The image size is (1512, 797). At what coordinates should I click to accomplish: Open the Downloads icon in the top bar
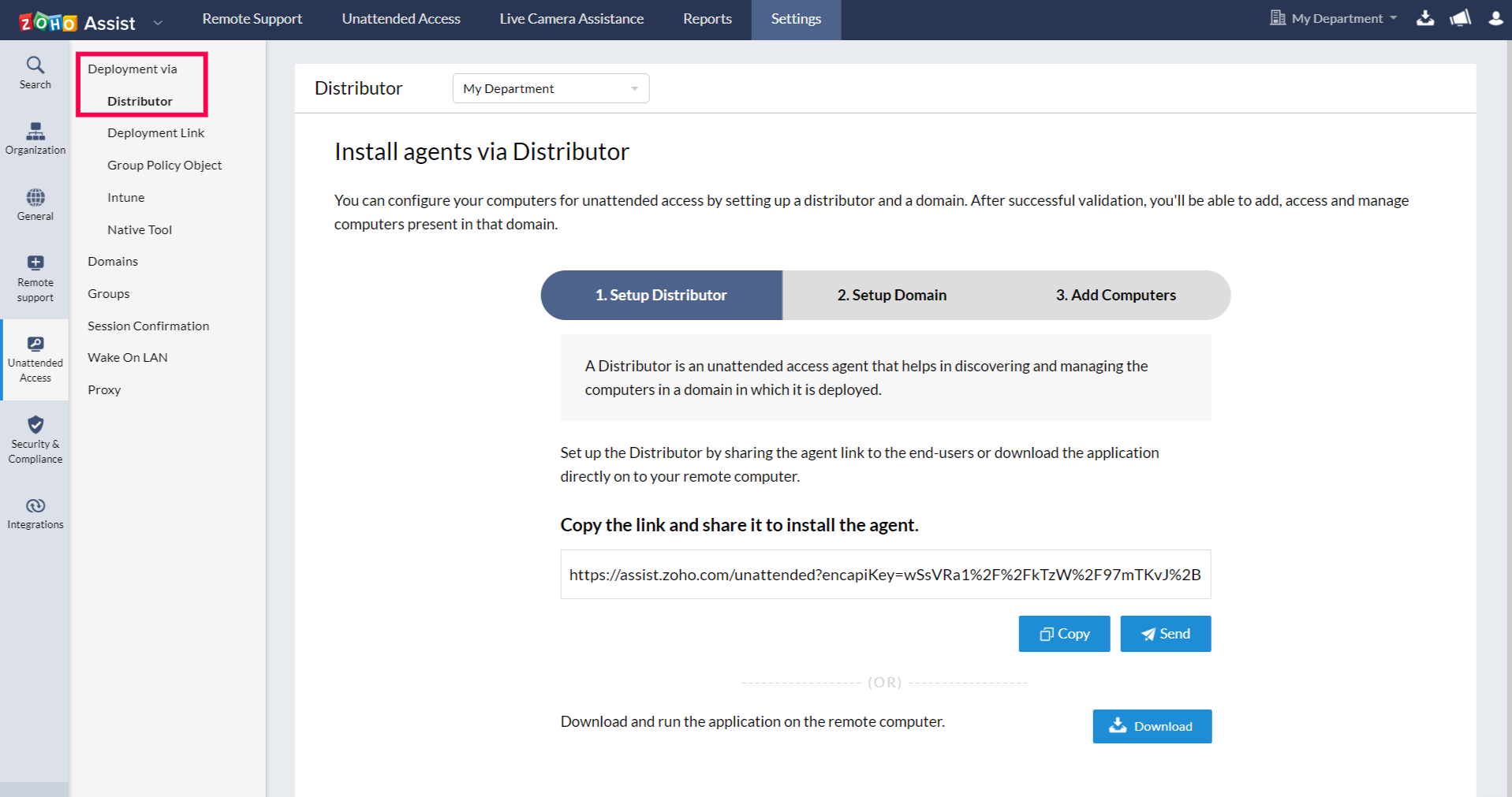pyautogui.click(x=1425, y=18)
